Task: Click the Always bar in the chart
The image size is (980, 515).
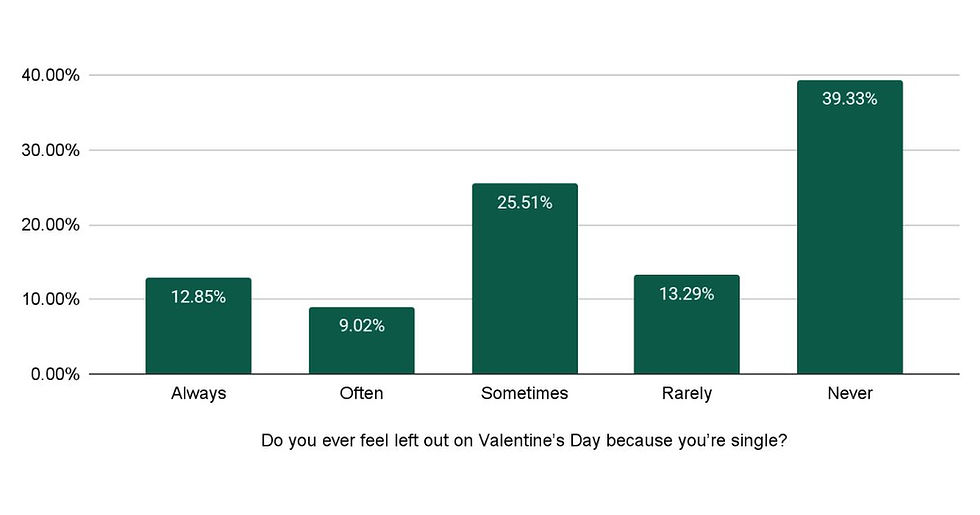Action: pyautogui.click(x=198, y=326)
